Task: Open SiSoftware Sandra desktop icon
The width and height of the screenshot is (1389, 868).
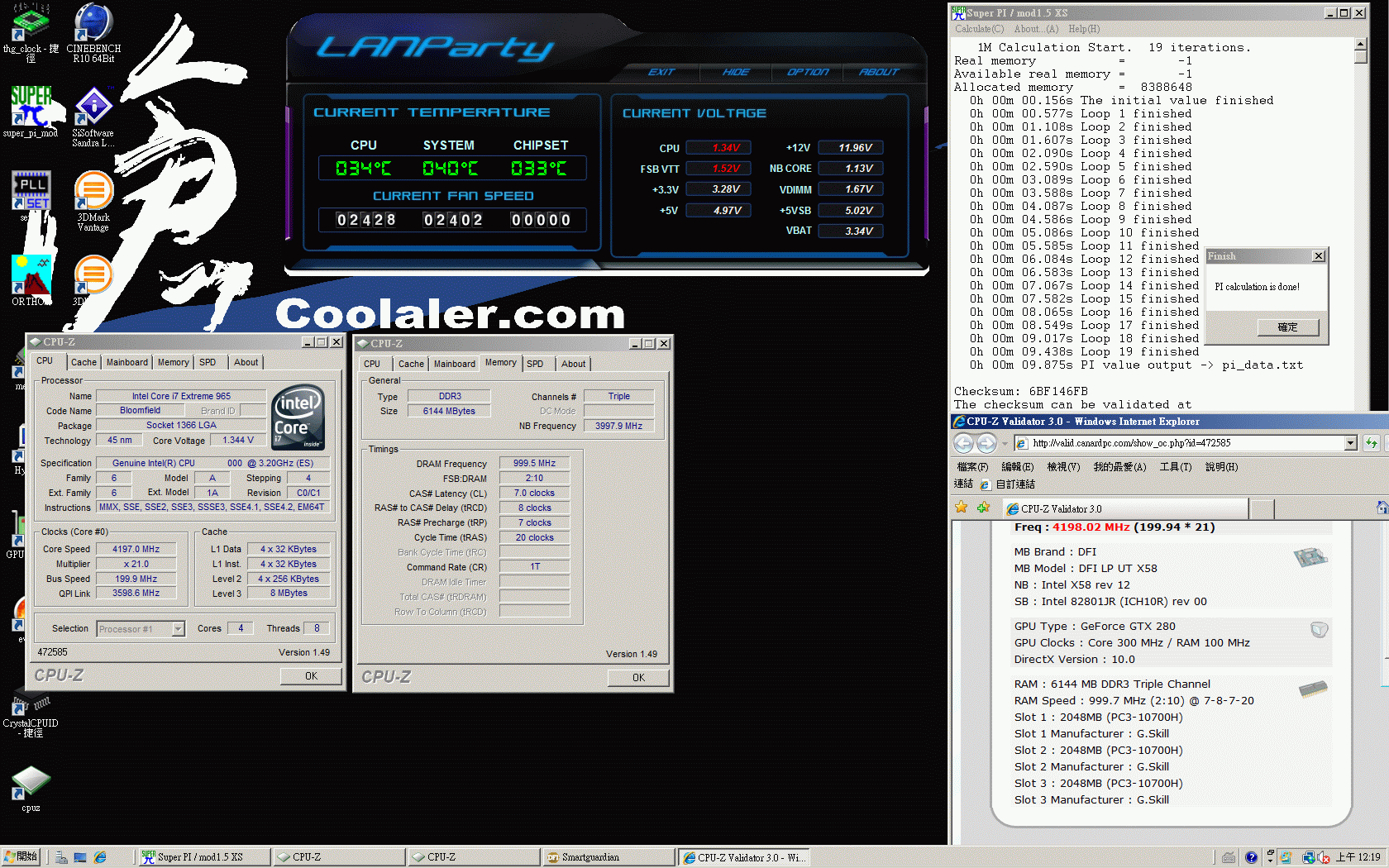Action: pos(93,117)
